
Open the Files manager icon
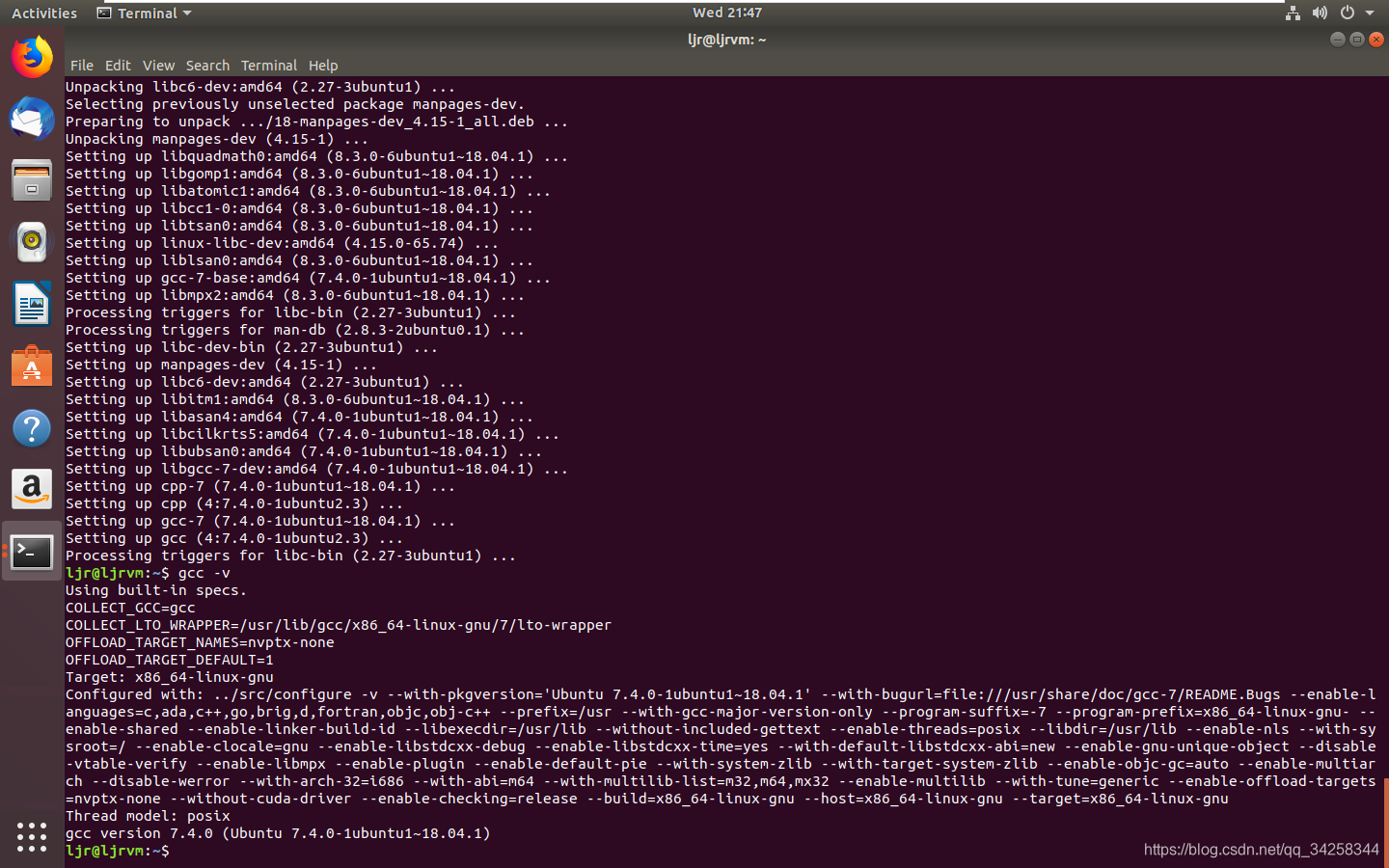coord(32,180)
